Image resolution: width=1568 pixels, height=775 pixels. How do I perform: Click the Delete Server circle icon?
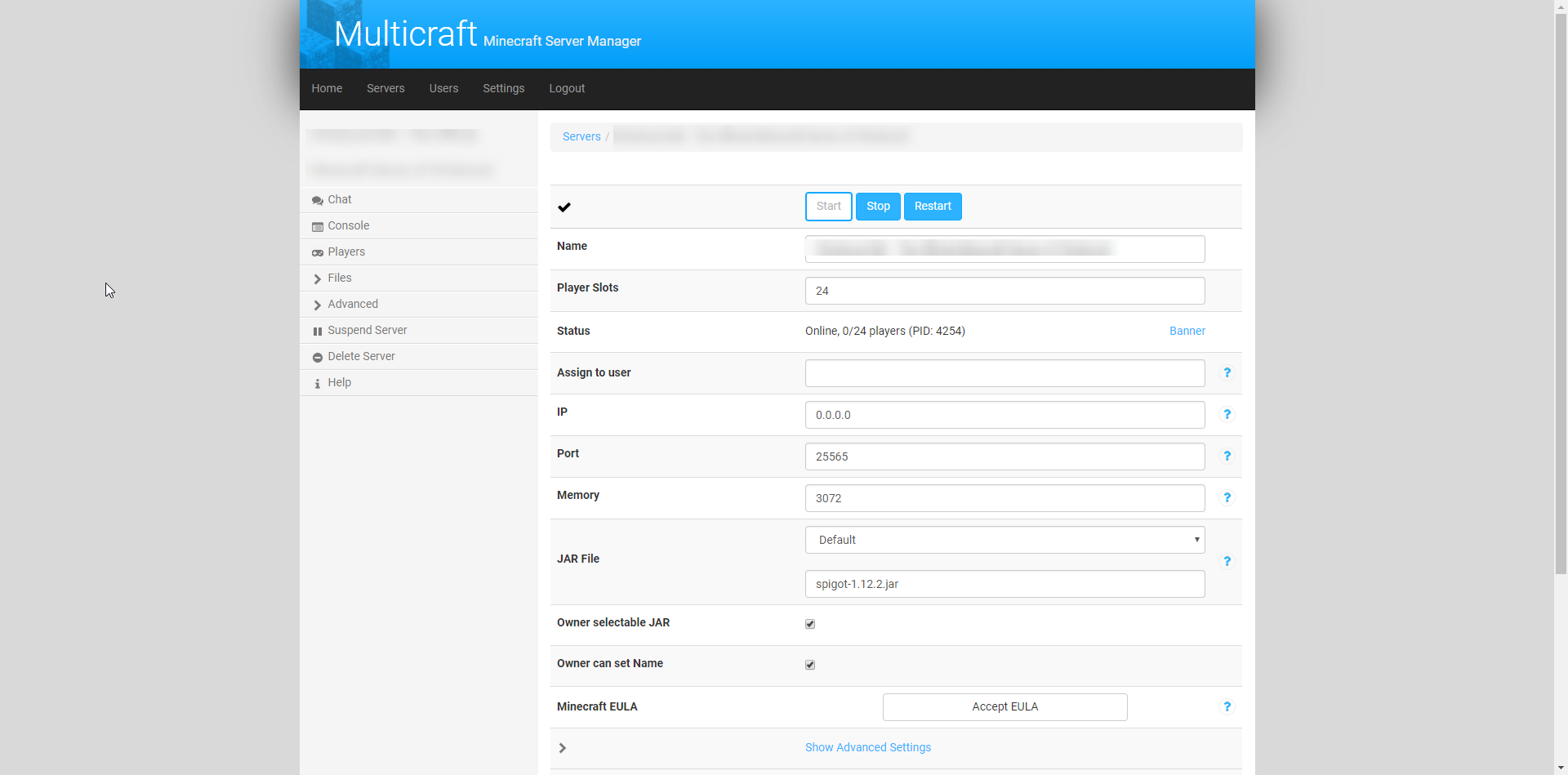click(x=318, y=357)
